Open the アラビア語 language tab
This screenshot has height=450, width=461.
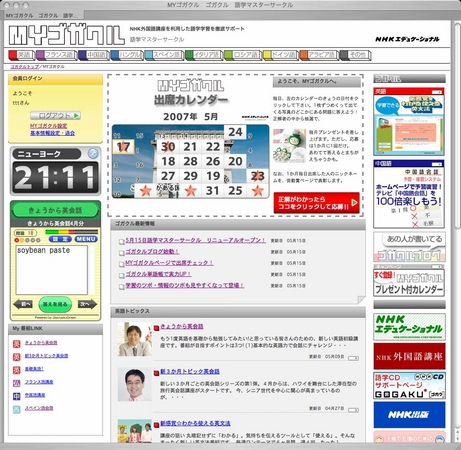(x=319, y=55)
